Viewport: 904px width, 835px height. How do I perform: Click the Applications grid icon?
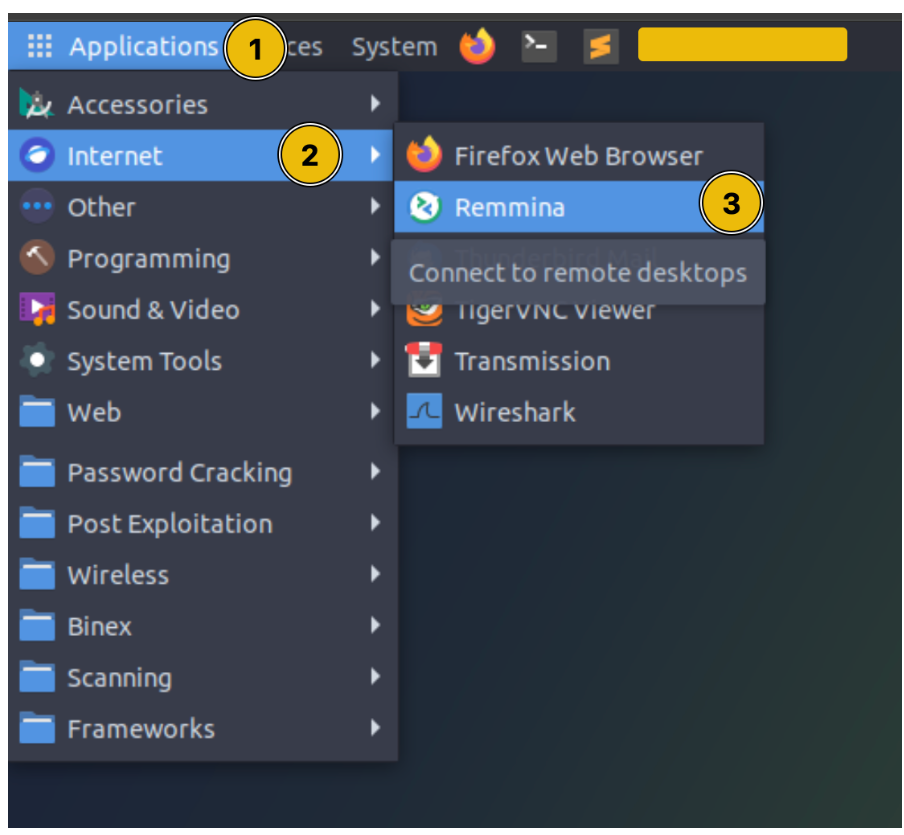40,46
